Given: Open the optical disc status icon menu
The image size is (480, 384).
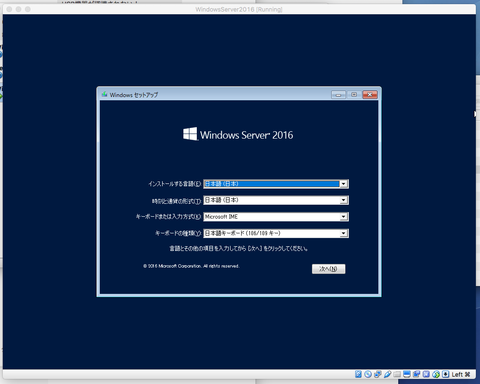Looking at the screenshot, I should [368, 374].
